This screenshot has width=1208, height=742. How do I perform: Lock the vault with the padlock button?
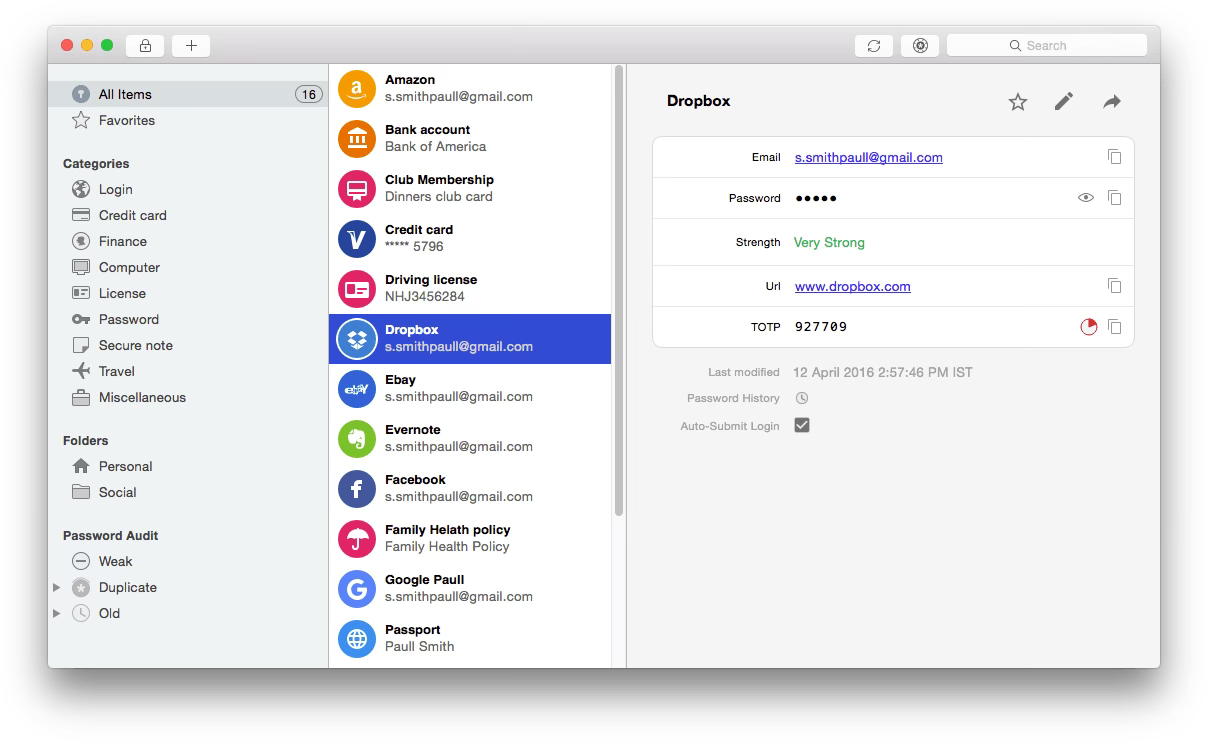pos(145,45)
